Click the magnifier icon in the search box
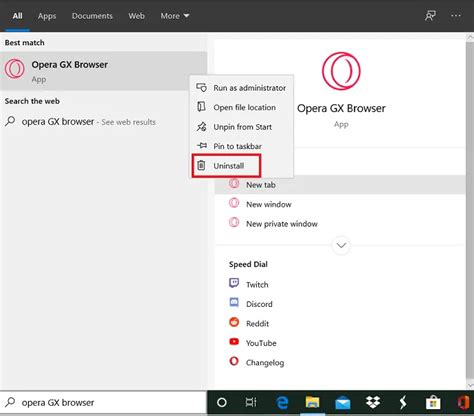Screen dimensions: 474x416 coord(10,402)
